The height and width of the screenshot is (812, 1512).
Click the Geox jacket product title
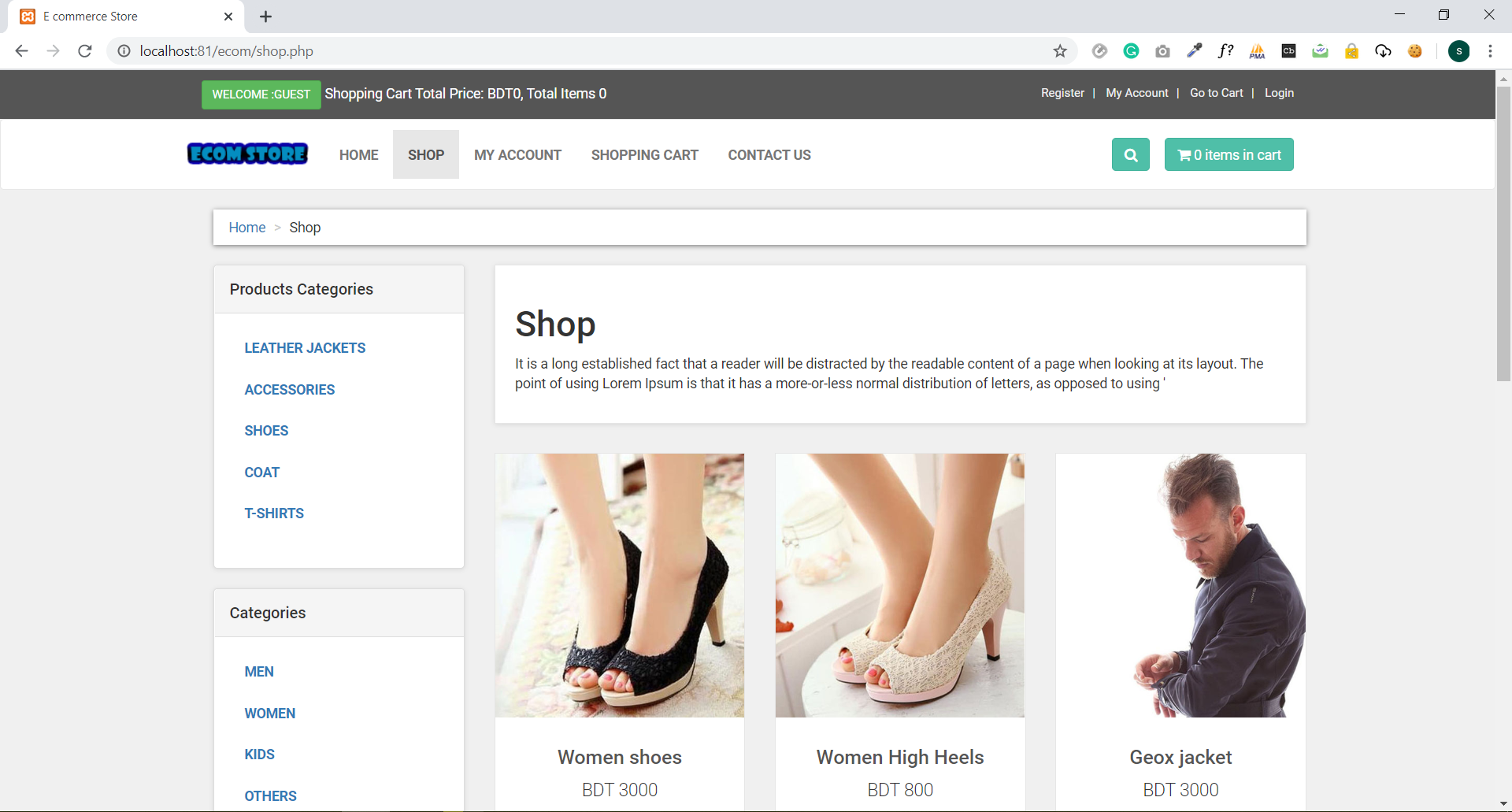coord(1180,757)
